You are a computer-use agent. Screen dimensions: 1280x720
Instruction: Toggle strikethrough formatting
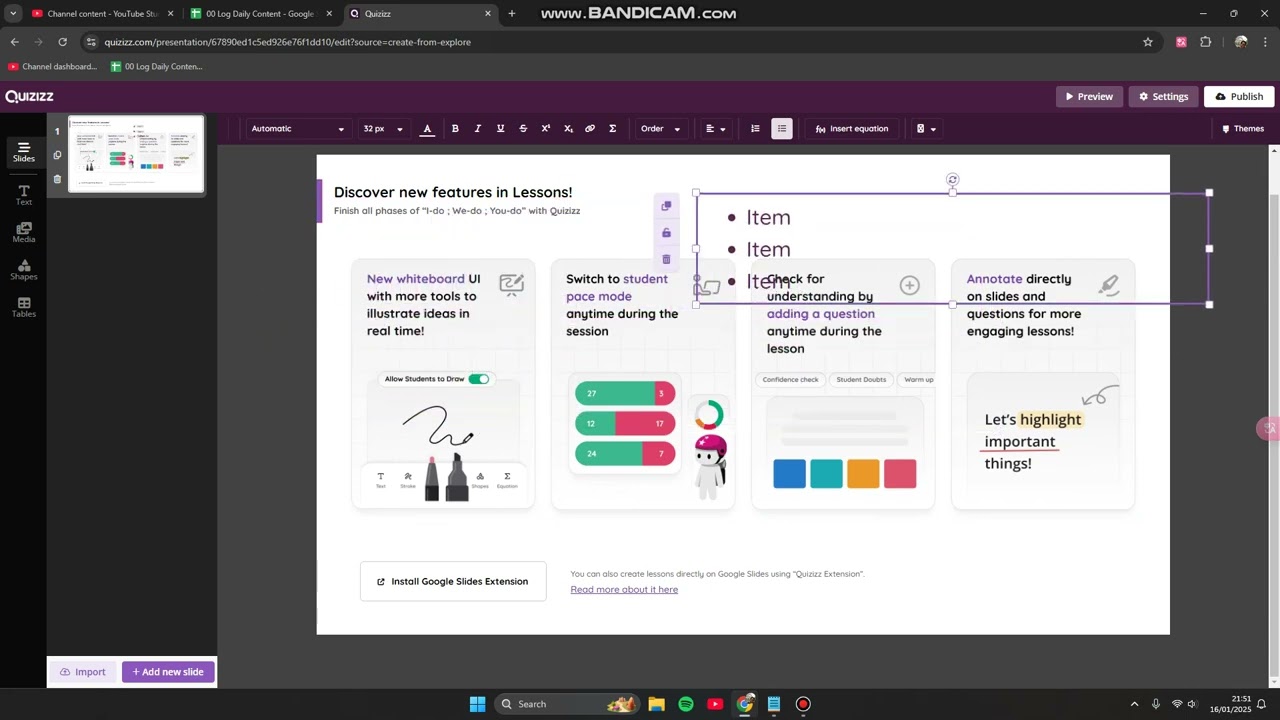coord(523,128)
